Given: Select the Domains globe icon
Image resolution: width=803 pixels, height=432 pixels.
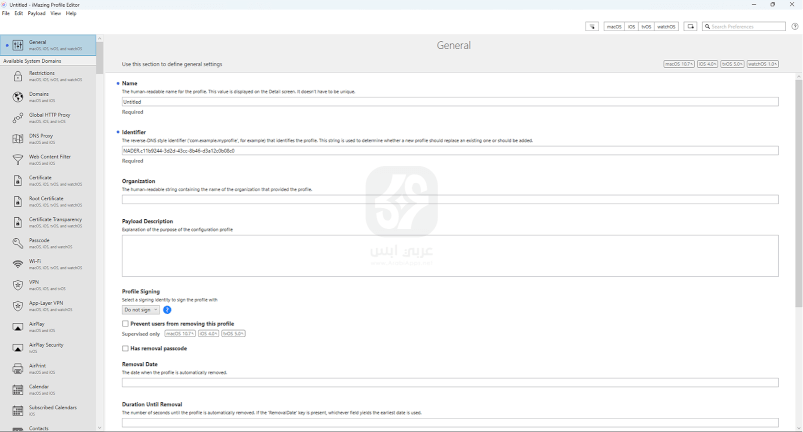Looking at the screenshot, I should coord(18,97).
